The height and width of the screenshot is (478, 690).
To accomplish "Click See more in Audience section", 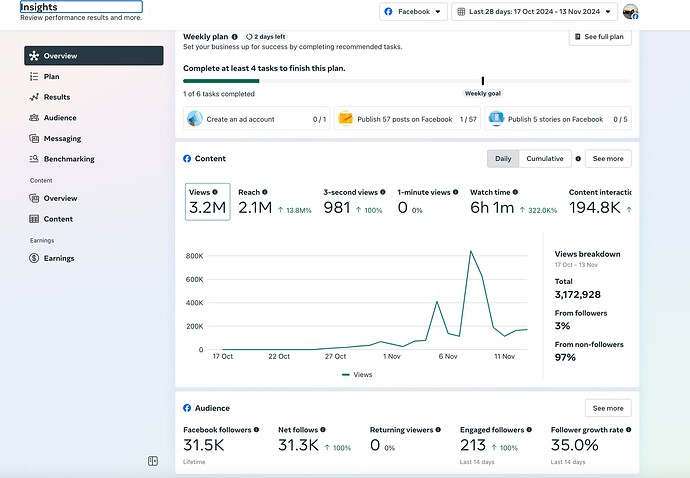I will 608,408.
